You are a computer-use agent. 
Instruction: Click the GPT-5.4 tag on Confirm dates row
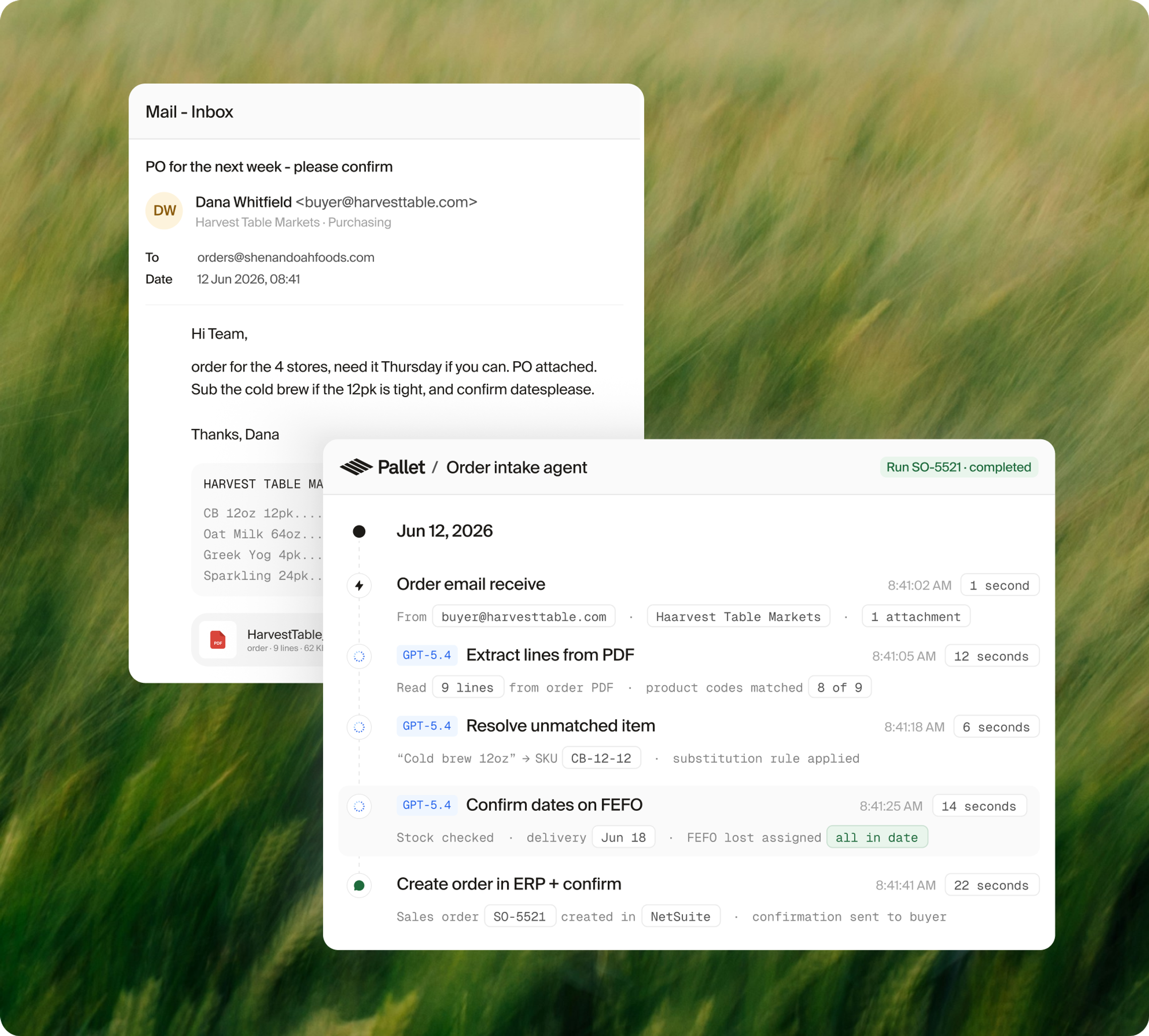[426, 805]
